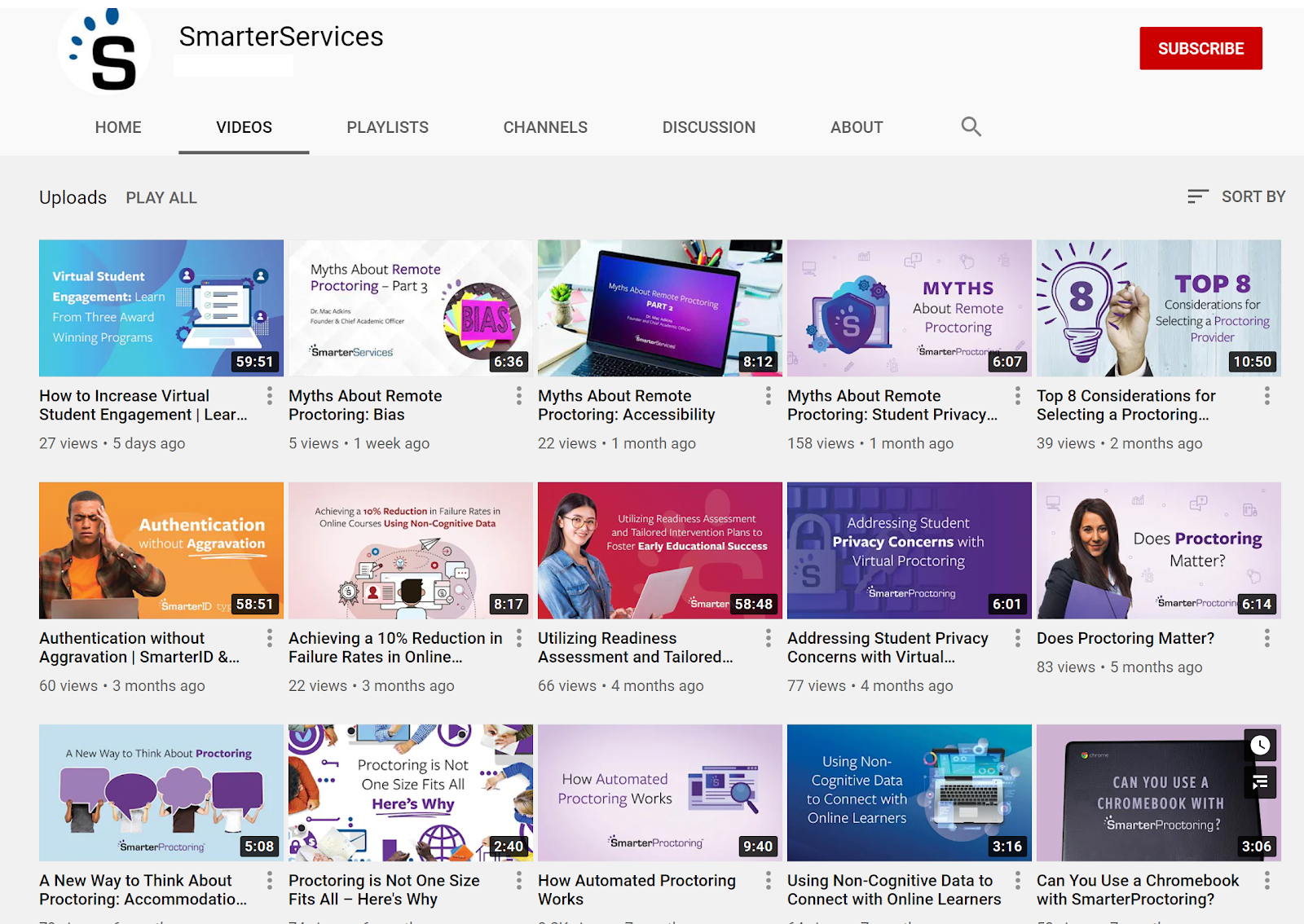Click title 'Authentication without Aggravation | SmarterID'
The width and height of the screenshot is (1304, 924).
click(139, 648)
